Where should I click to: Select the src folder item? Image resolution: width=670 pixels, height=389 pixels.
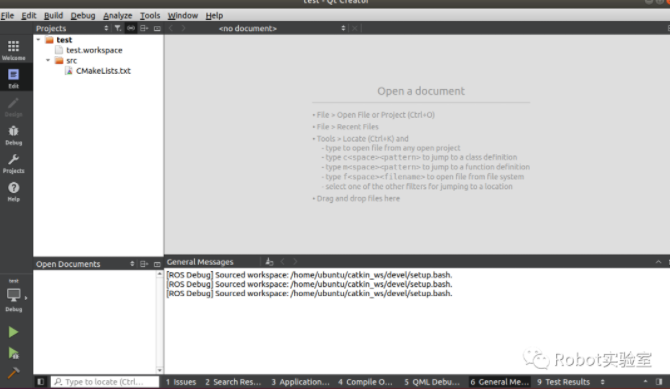[71, 60]
